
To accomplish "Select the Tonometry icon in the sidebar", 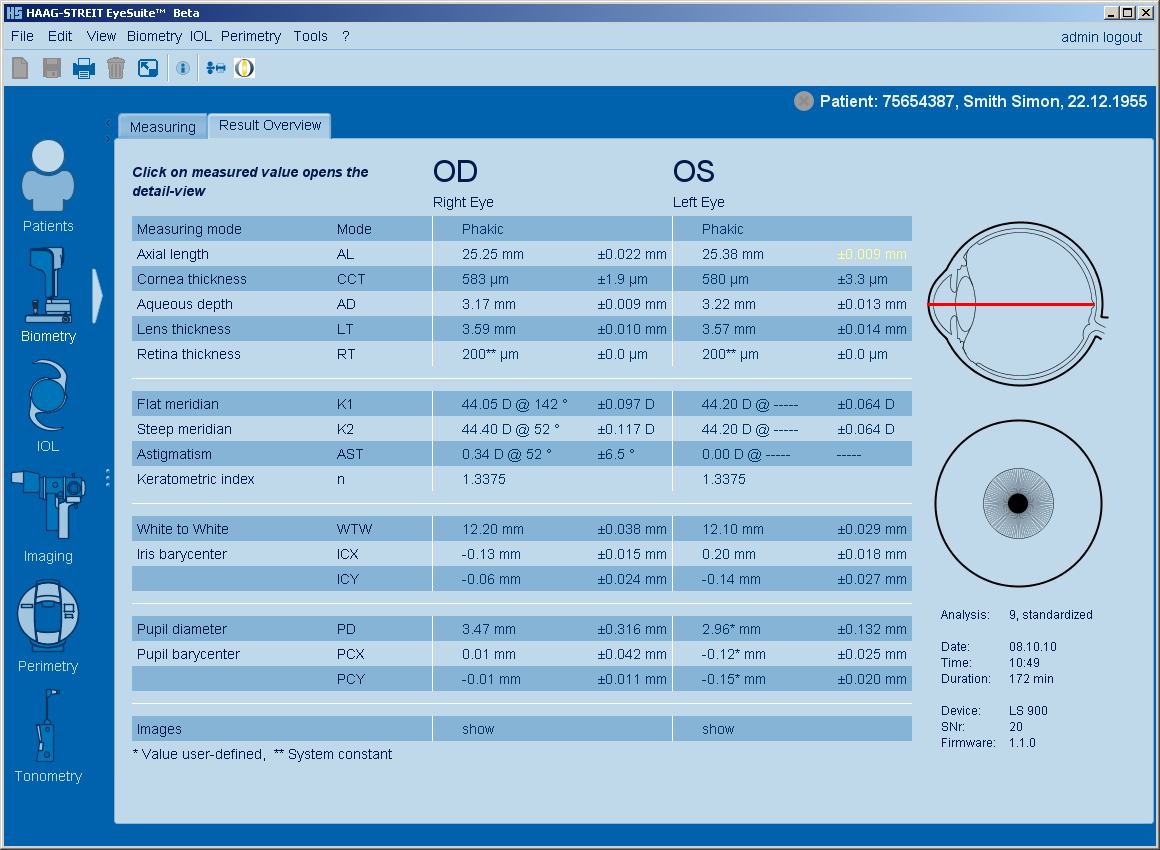I will pyautogui.click(x=48, y=736).
